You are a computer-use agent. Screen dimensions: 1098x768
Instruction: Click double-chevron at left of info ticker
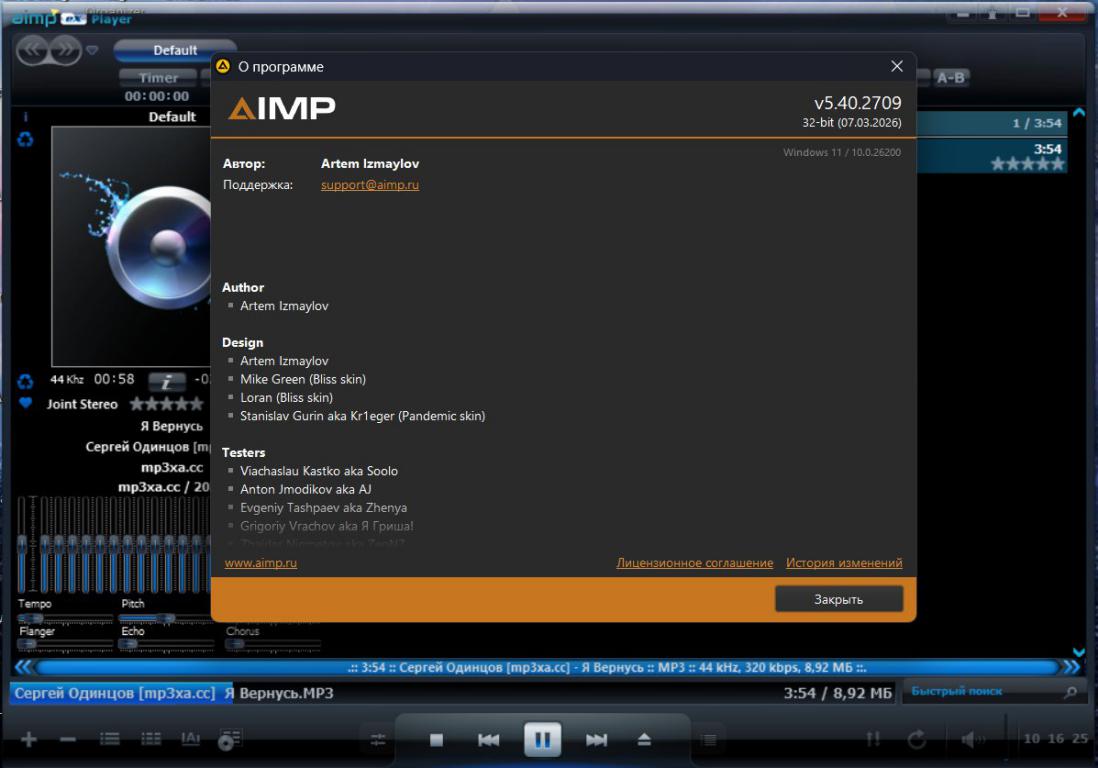coord(23,667)
